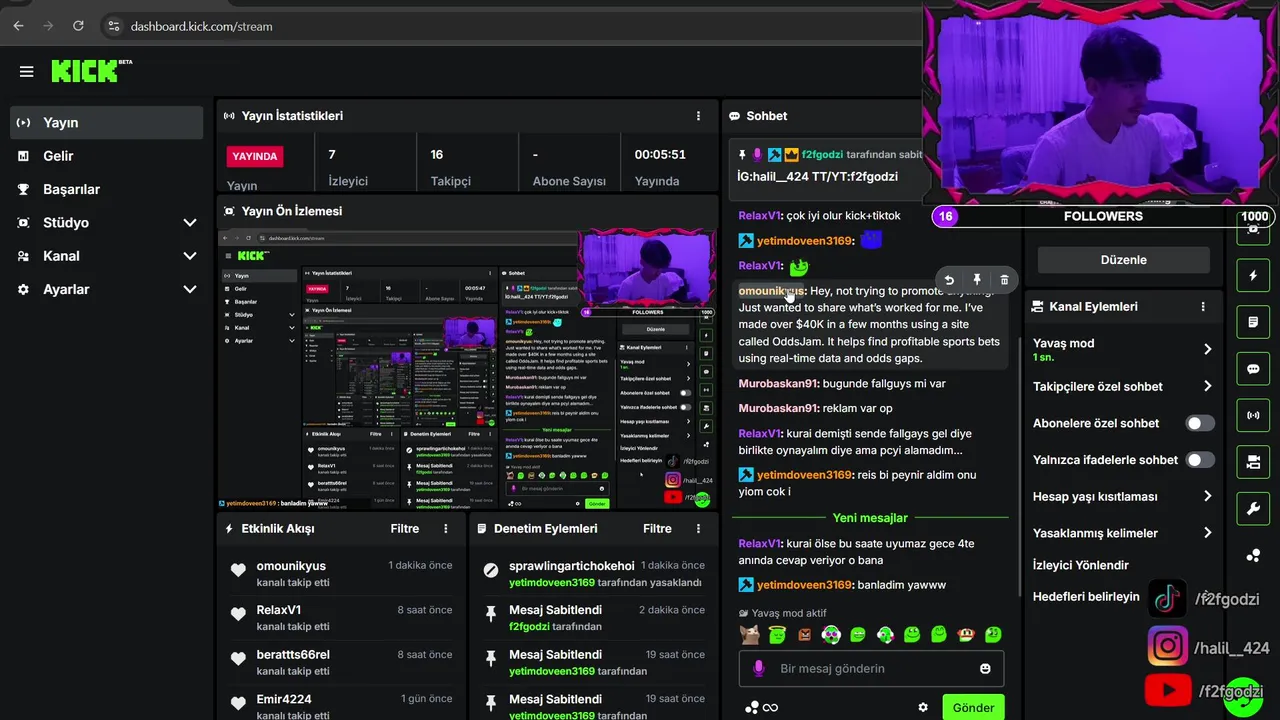Click username Murobaskan91 asking about fallguys
1280x720 pixels.
tap(779, 383)
